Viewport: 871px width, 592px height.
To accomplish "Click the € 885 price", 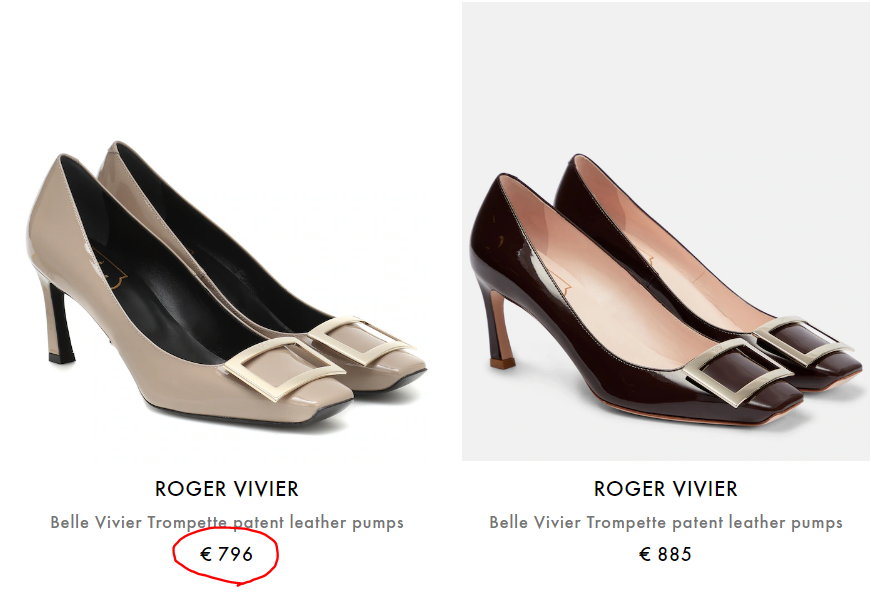I will [665, 553].
